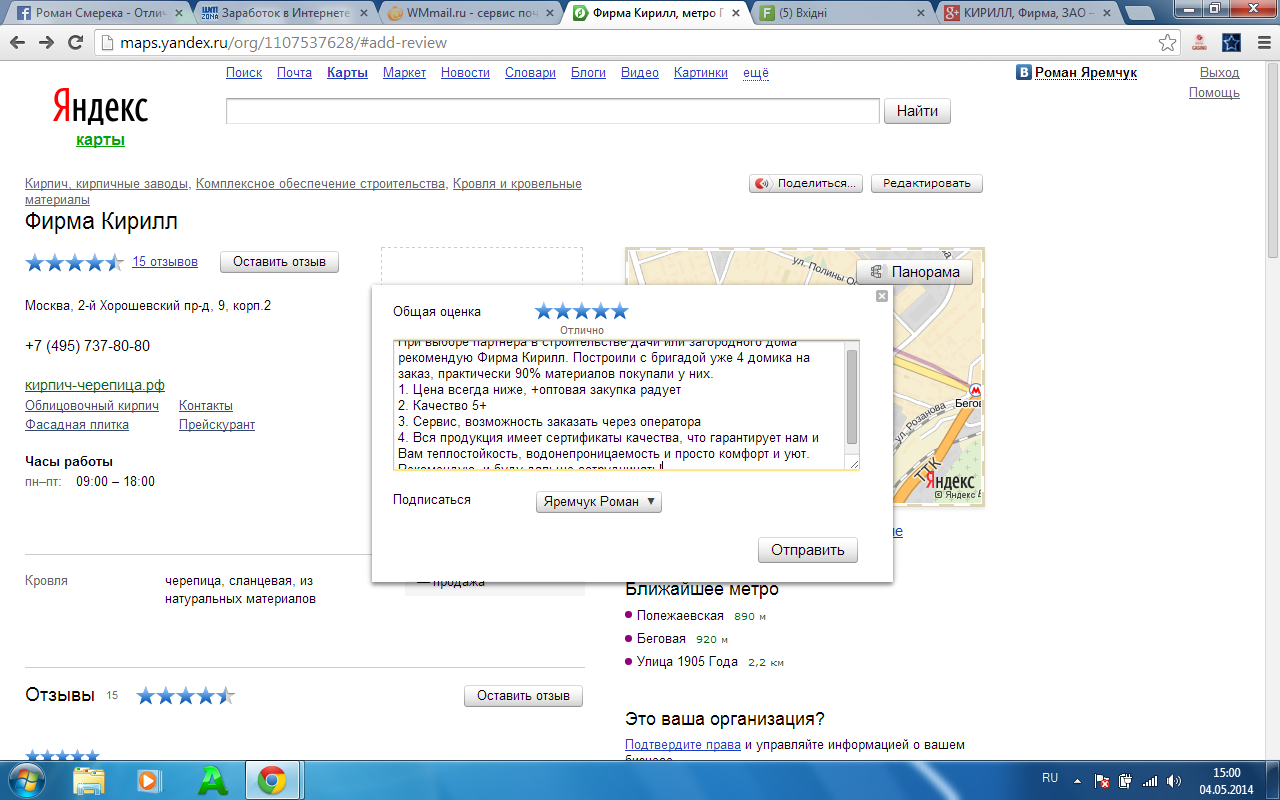Set the overall rating to five stars
The width and height of the screenshot is (1280, 800).
(x=620, y=311)
